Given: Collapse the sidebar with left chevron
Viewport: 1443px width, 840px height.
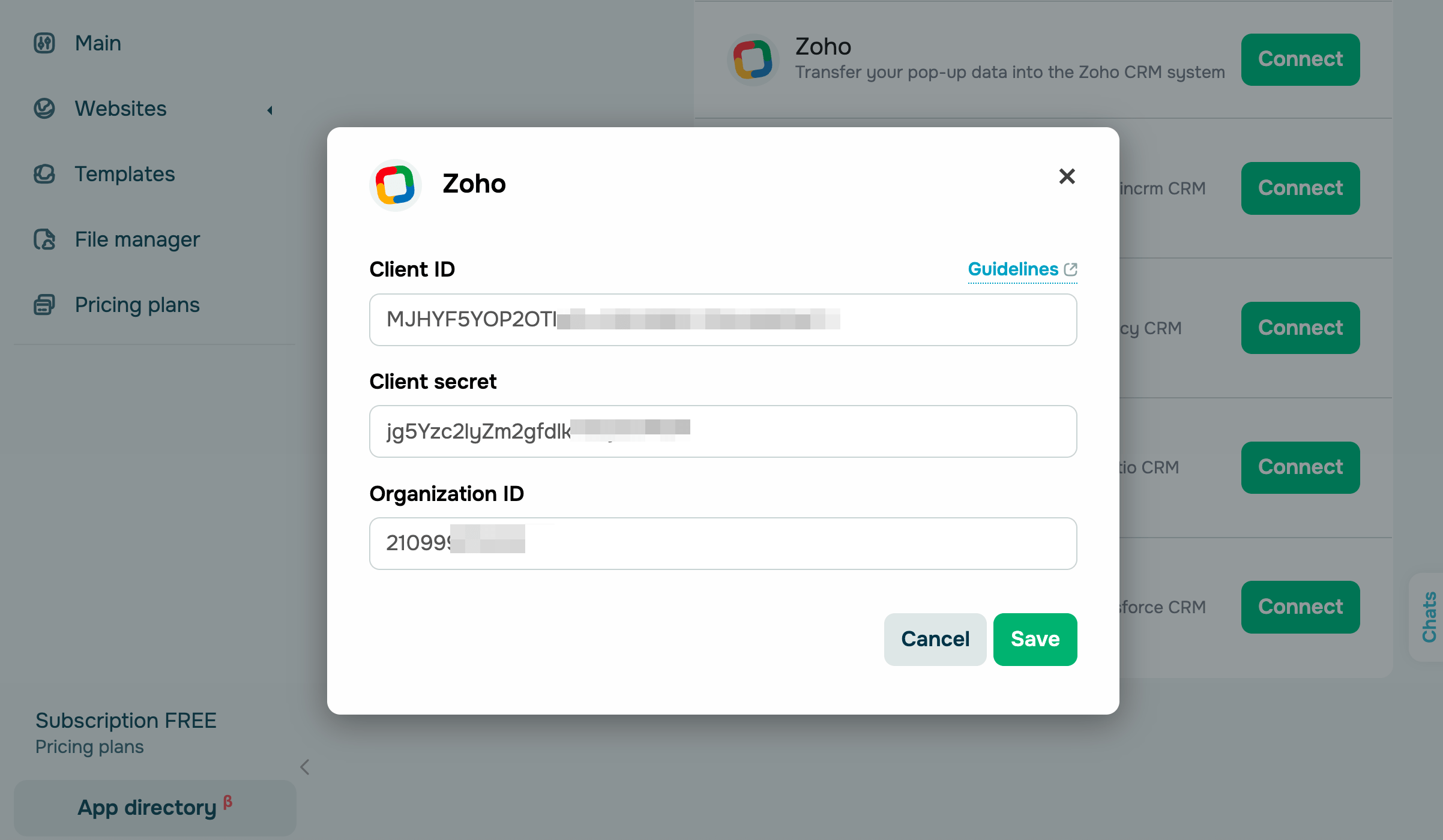Looking at the screenshot, I should pyautogui.click(x=305, y=767).
